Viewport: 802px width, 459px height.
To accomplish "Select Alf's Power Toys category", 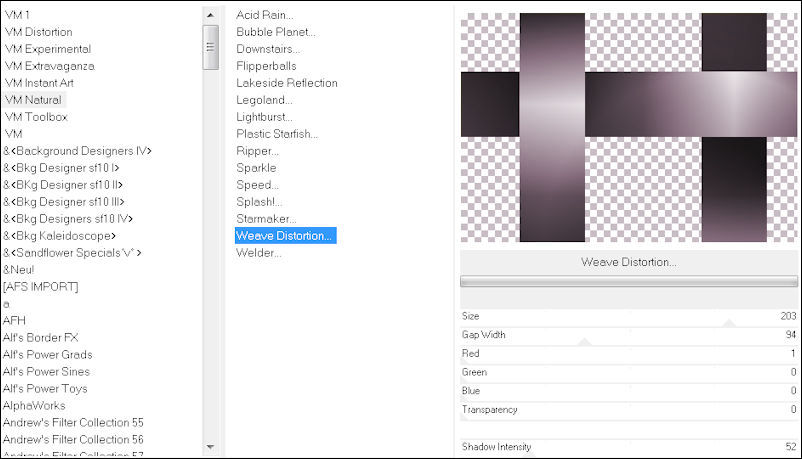I will [x=45, y=388].
